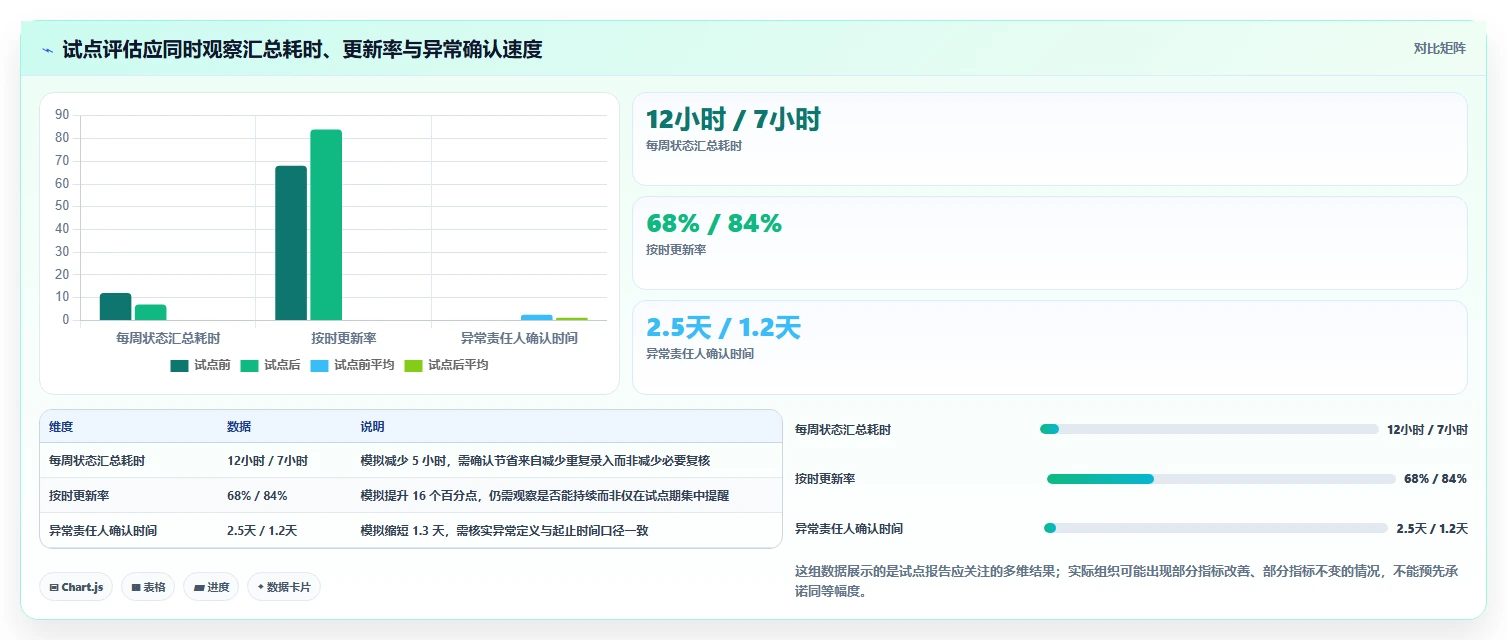Viewport: 1507px width, 640px height.
Task: Click the 表格 tag chip
Action: point(149,587)
